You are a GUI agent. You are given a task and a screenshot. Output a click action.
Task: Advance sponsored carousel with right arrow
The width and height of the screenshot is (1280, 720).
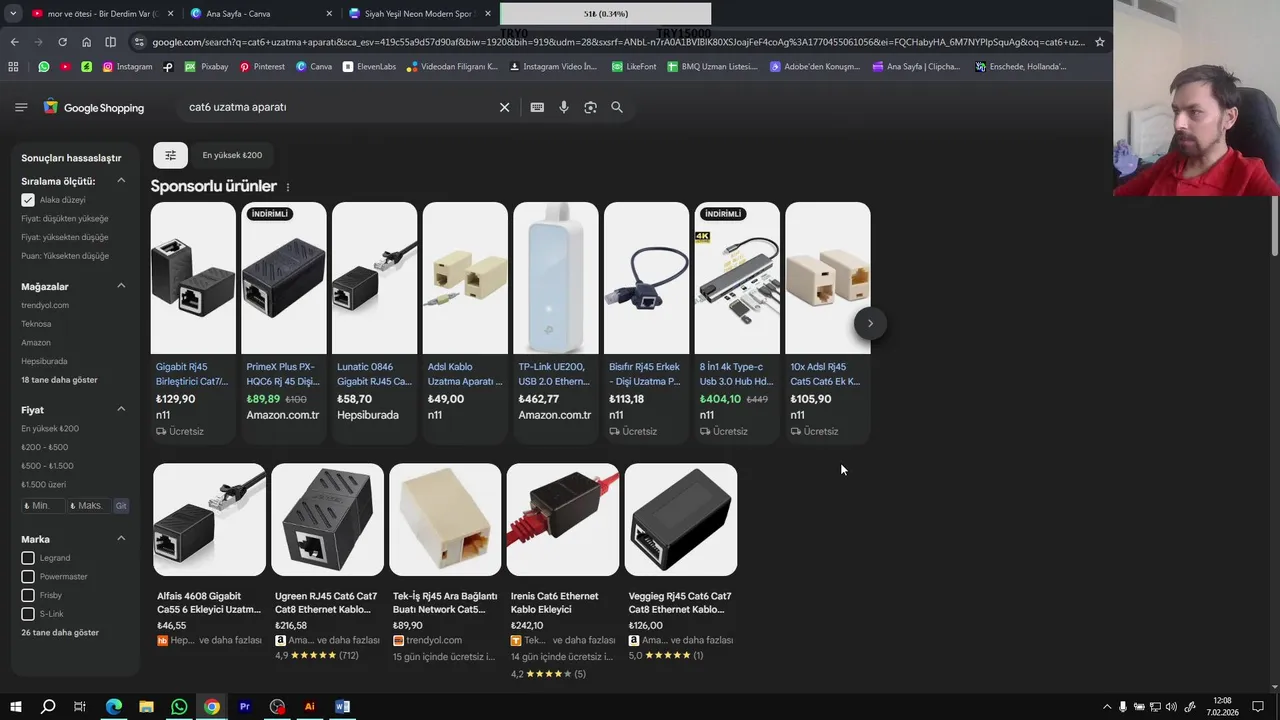click(870, 323)
